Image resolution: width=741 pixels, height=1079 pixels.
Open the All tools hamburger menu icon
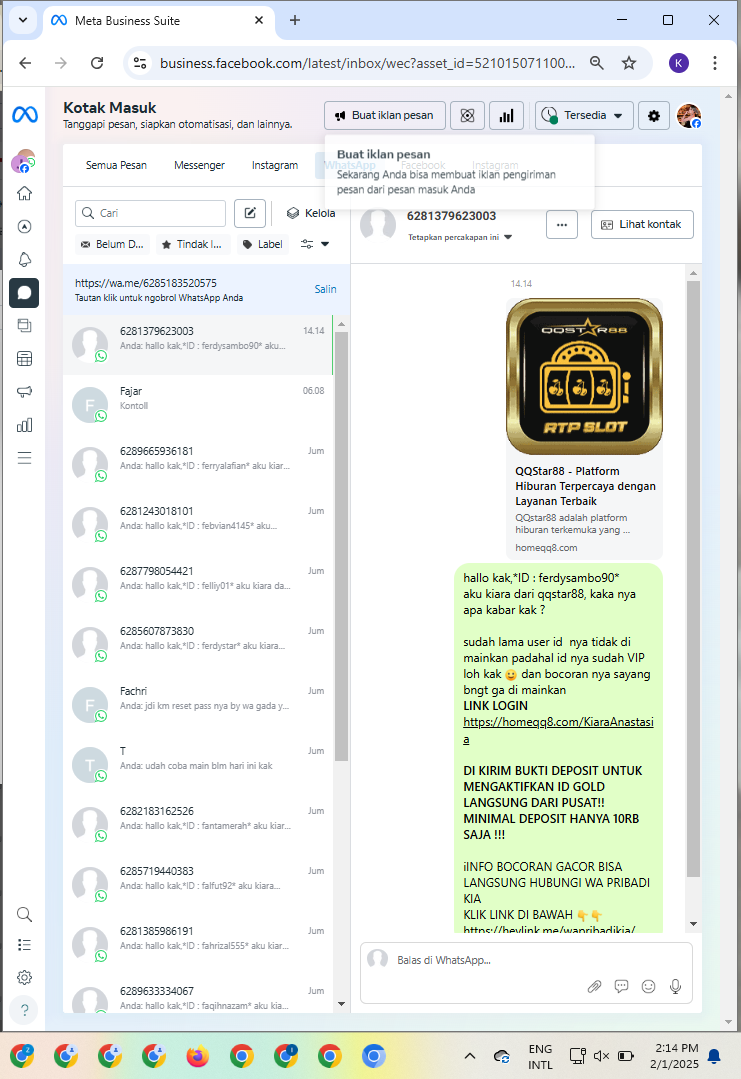coord(25,458)
